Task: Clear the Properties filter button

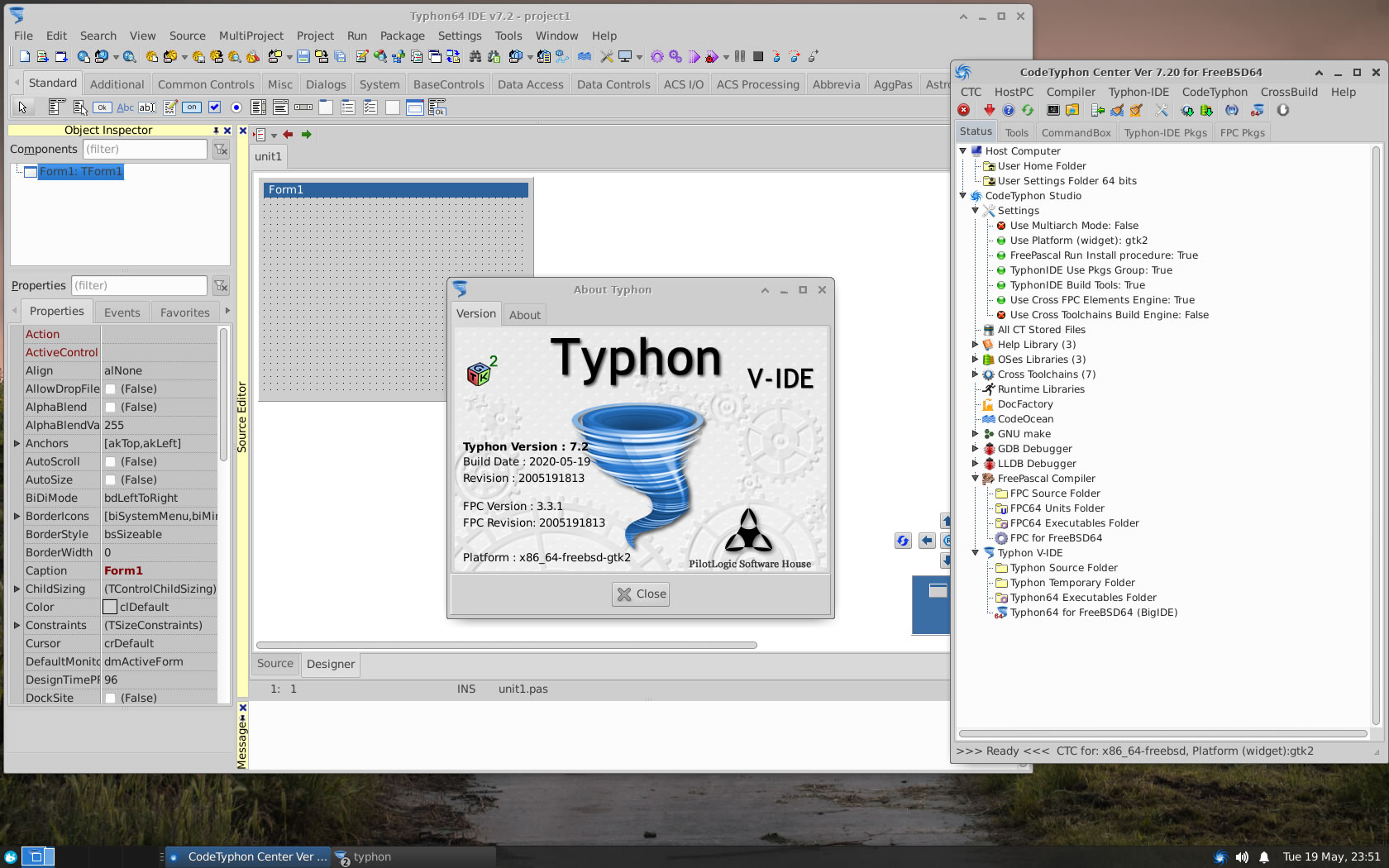Action: tap(221, 285)
